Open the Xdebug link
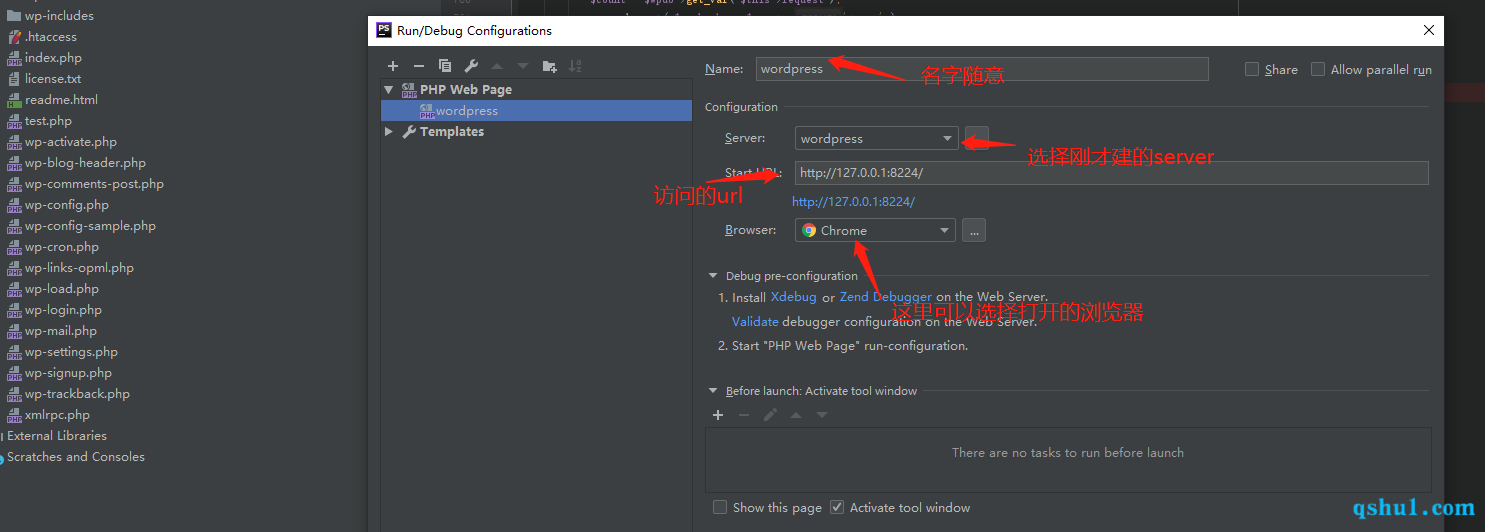This screenshot has height=532, width=1485. tap(794, 297)
